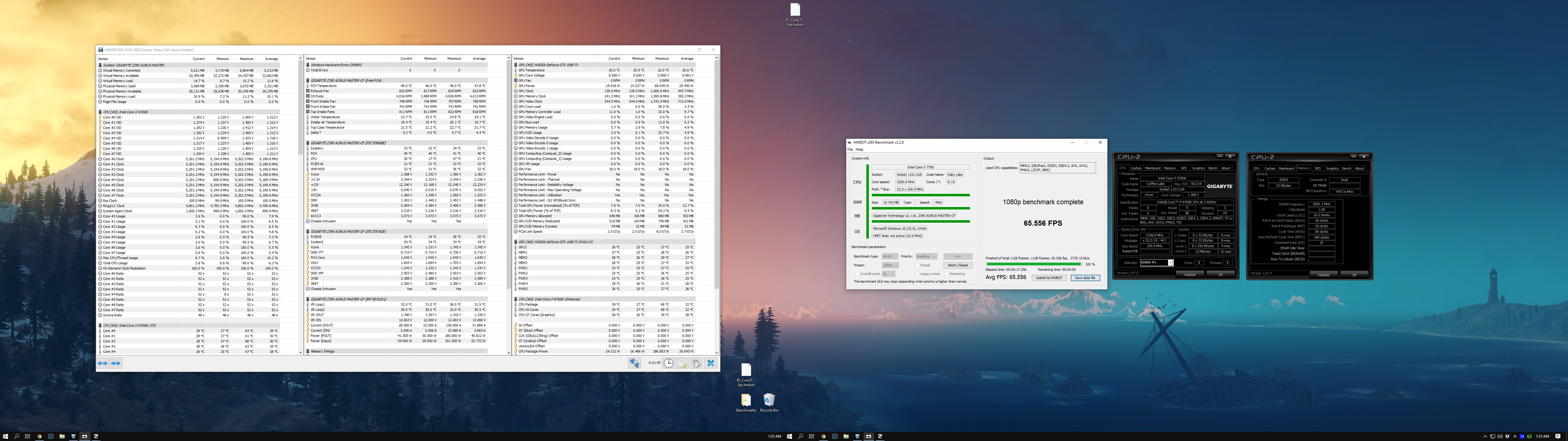Viewport: 1568px width, 441px height.
Task: Enable the Overkill mode checkbox
Action: (858, 274)
